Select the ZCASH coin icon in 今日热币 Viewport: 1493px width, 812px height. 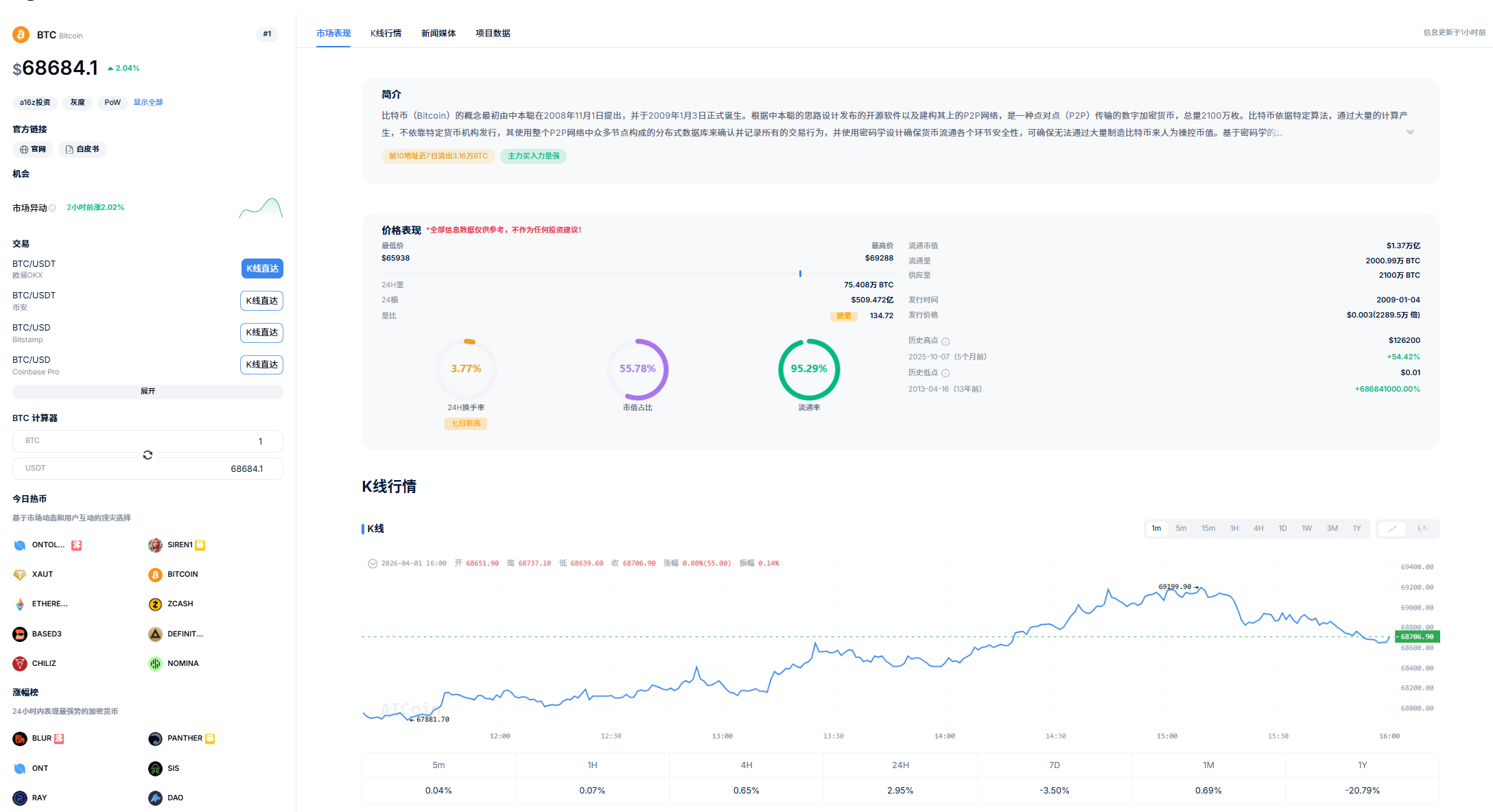coord(155,604)
